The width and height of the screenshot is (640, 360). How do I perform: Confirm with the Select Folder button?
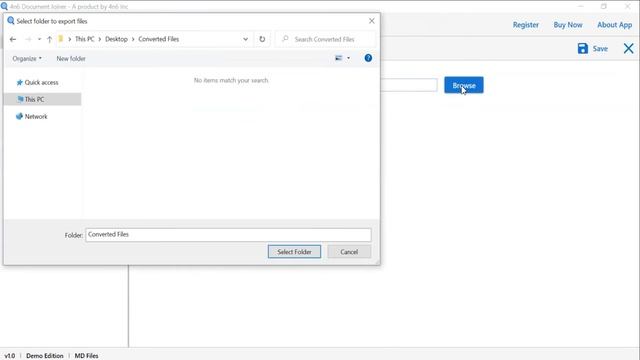[294, 252]
